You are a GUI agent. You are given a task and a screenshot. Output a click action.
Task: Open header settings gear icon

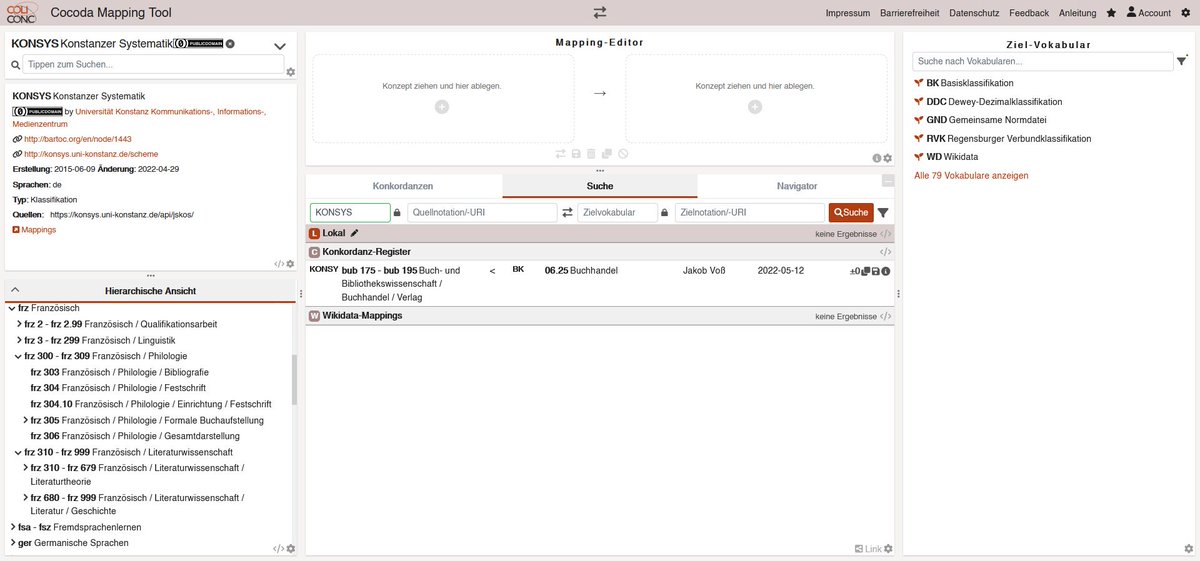click(1187, 13)
